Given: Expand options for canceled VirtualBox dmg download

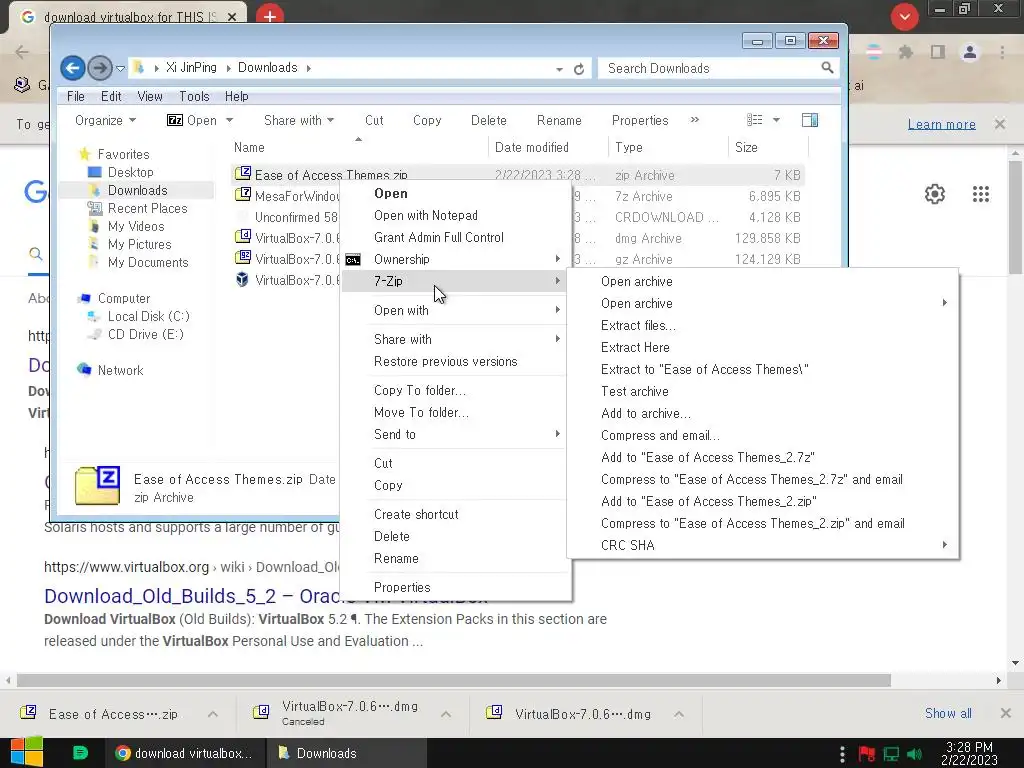Looking at the screenshot, I should [446, 714].
